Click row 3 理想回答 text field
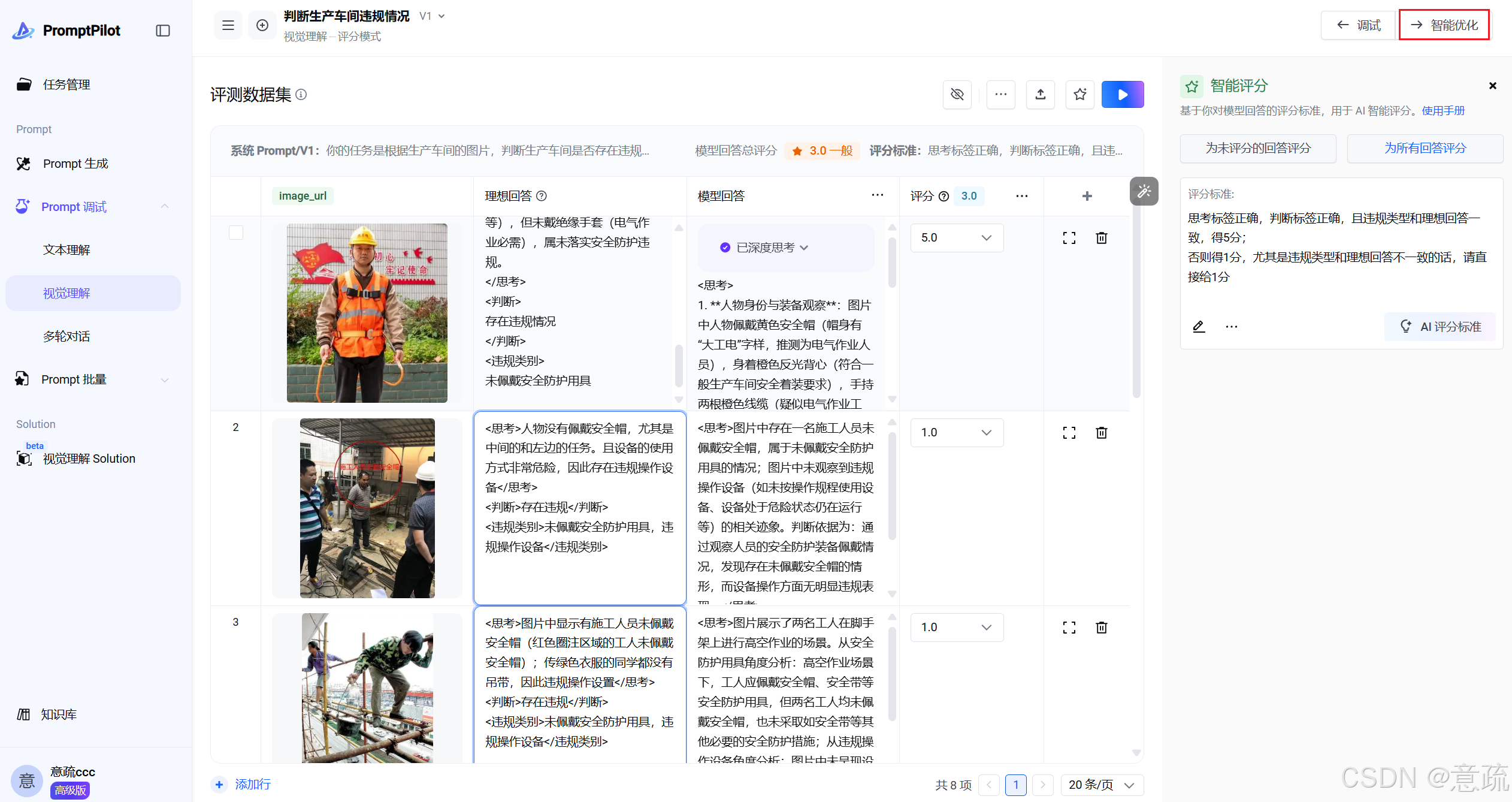Image resolution: width=1512 pixels, height=802 pixels. click(580, 685)
